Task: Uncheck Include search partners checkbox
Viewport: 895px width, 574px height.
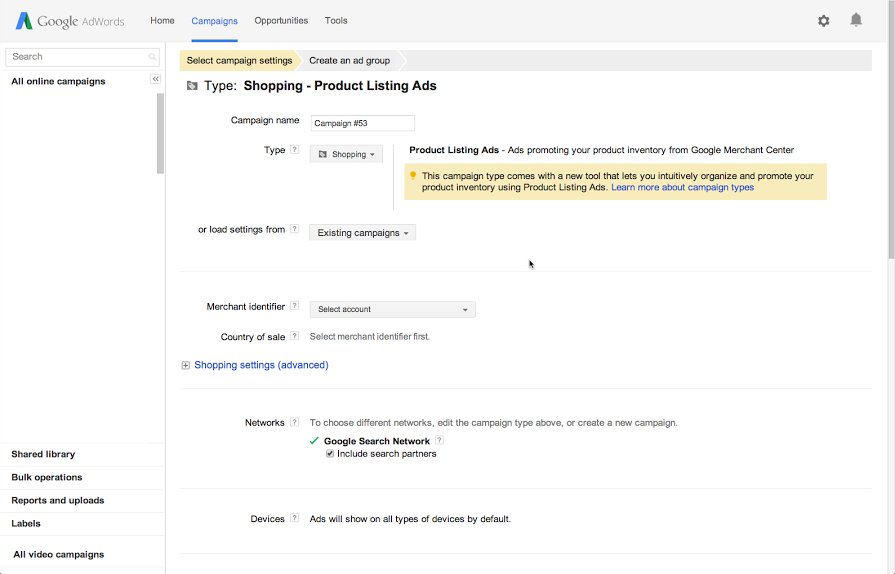Action: [x=330, y=454]
